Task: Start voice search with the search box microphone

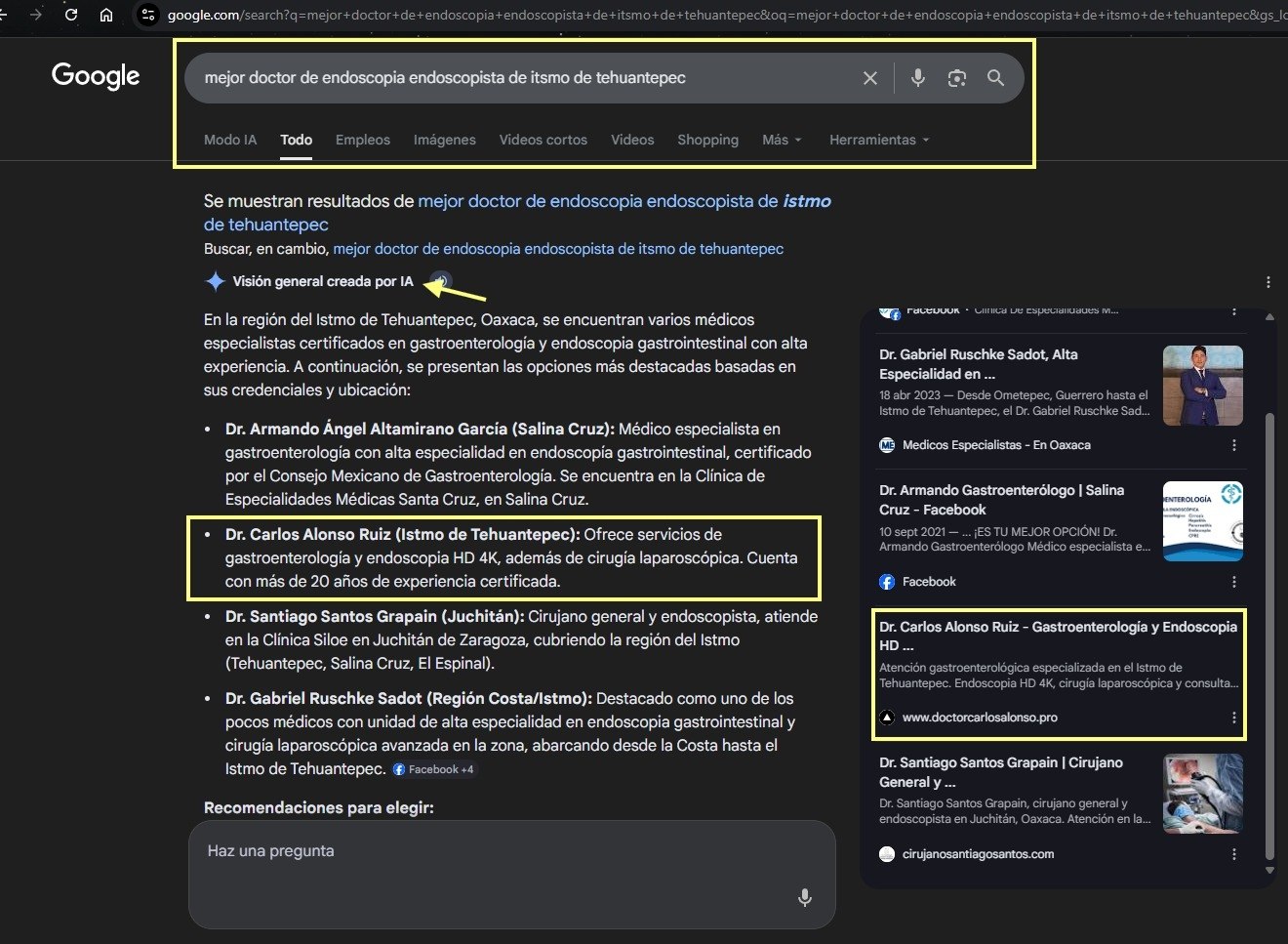Action: pos(918,78)
